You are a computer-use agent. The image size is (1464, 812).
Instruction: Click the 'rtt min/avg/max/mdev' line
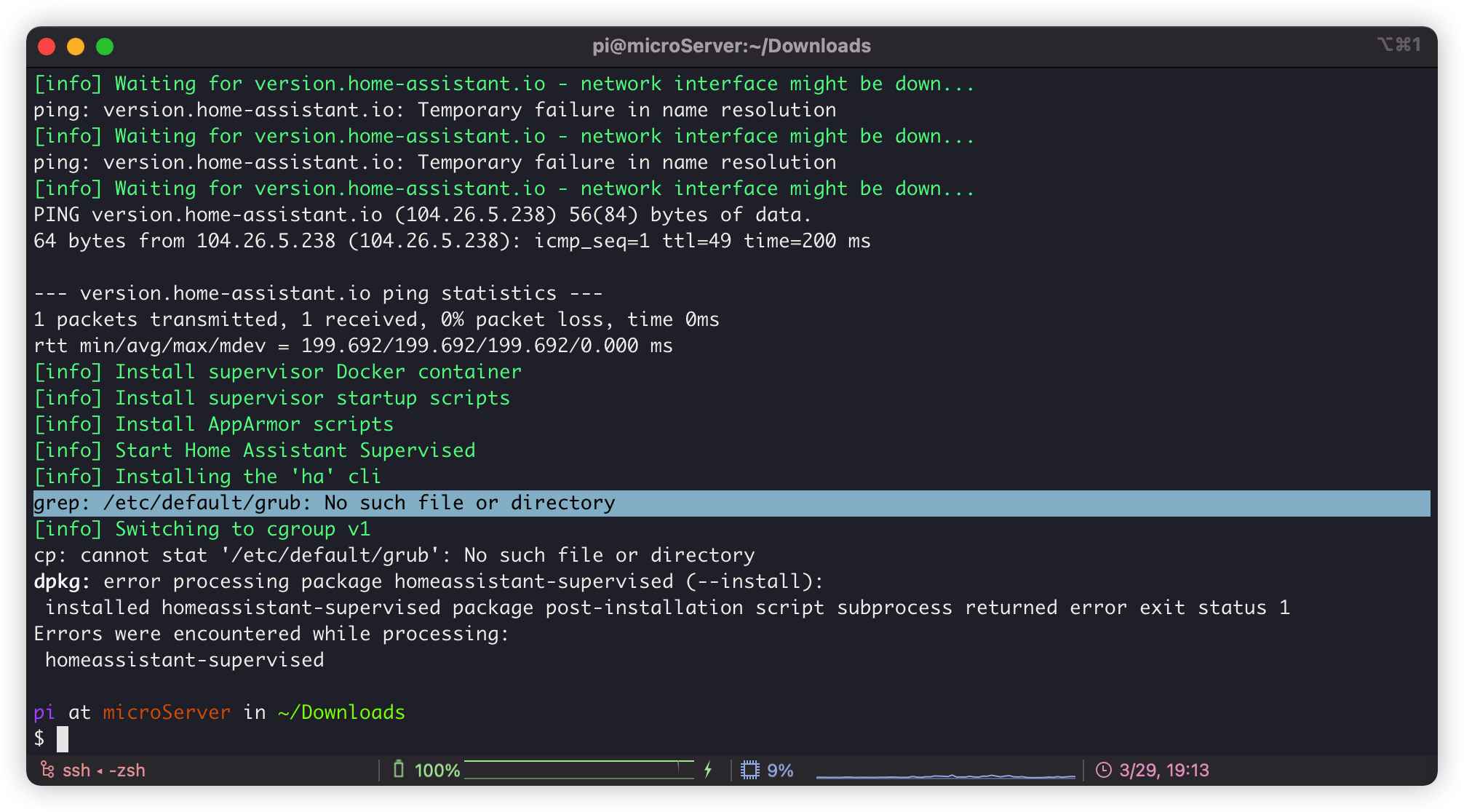coord(353,346)
